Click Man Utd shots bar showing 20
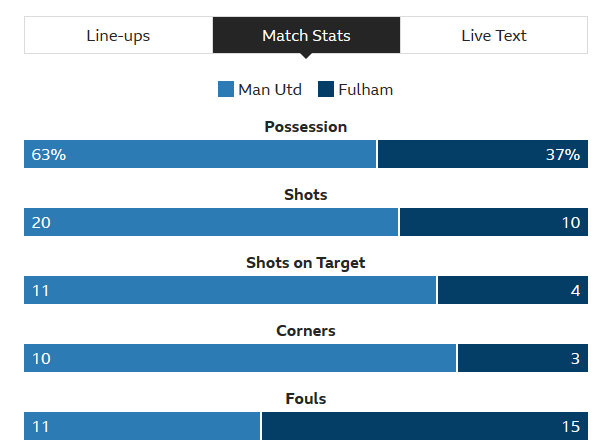 click(x=211, y=222)
